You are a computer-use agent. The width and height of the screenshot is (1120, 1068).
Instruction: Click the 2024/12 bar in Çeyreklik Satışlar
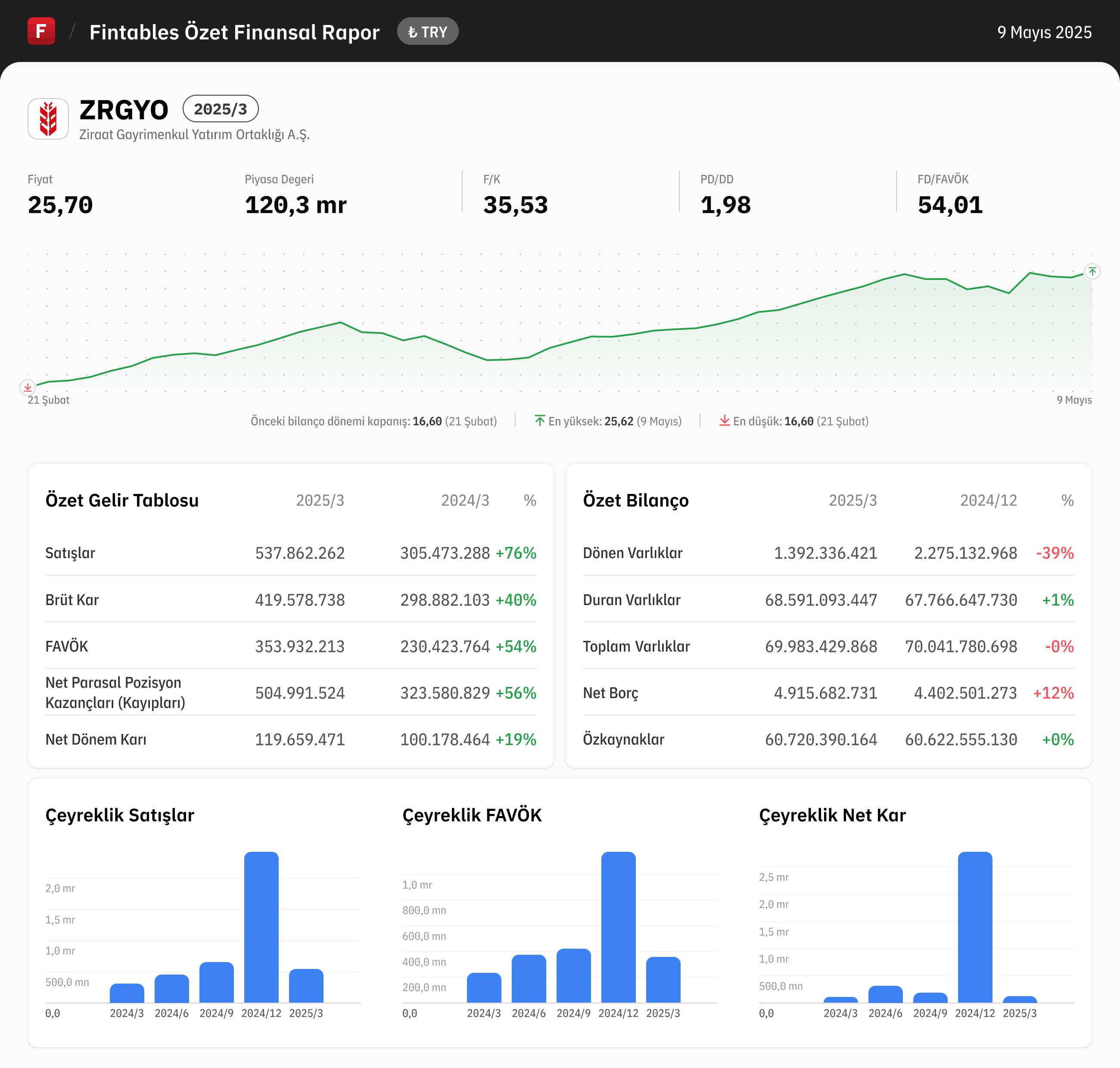pos(261,927)
